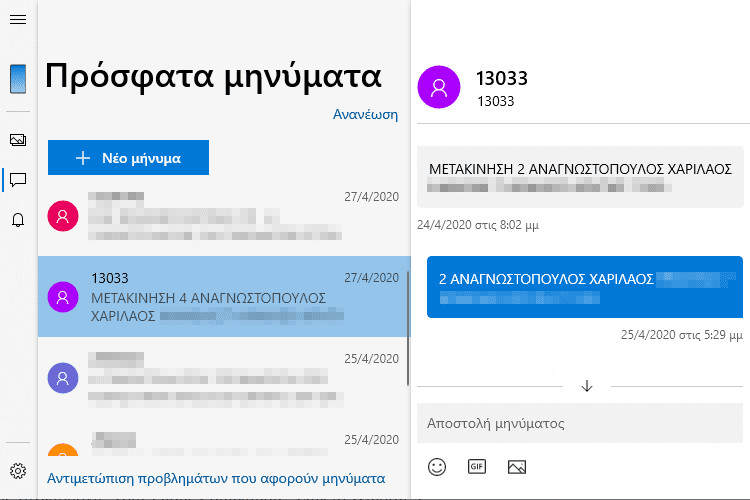Open the Notifications bell section
Viewport: 750px width, 500px height.
(18, 220)
